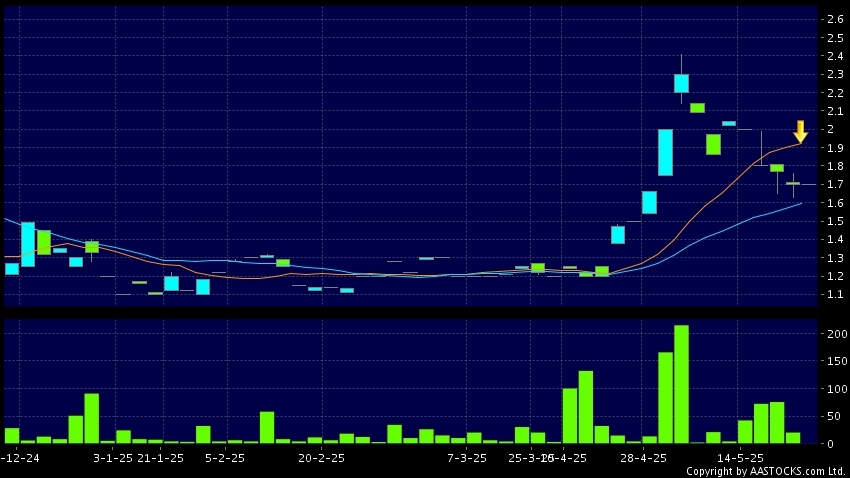
Task: Select the 21-1-25 date label
Action: tap(160, 458)
